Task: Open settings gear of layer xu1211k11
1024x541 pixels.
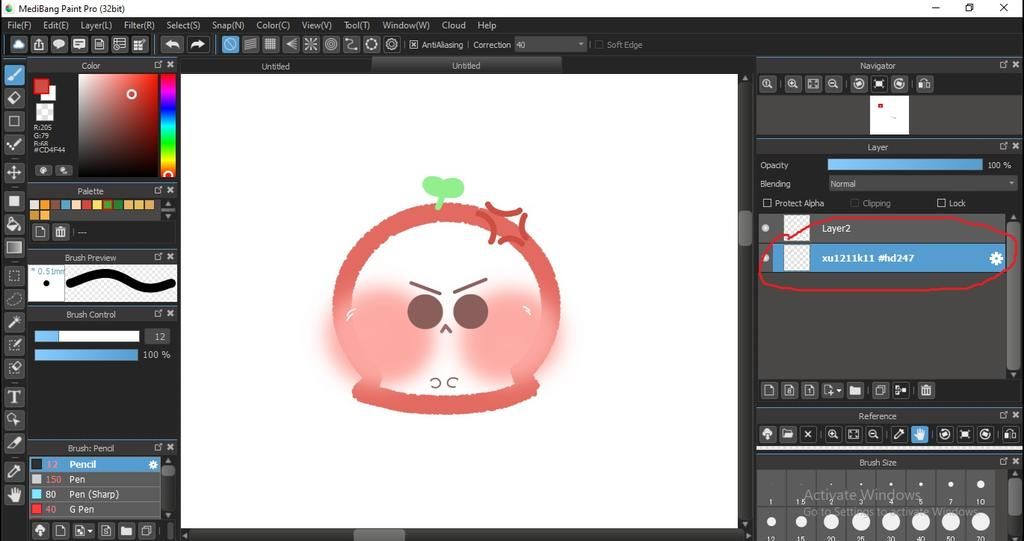Action: point(995,259)
